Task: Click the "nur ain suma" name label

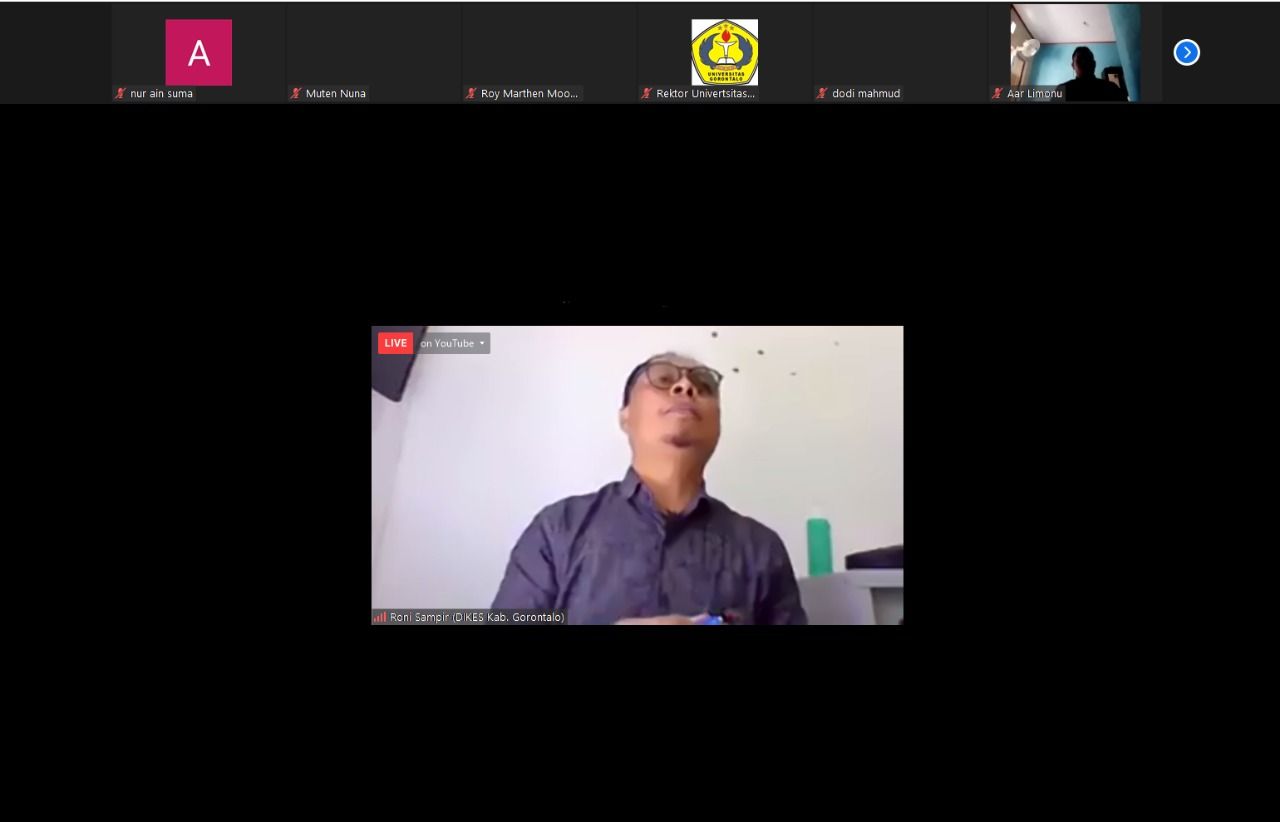Action: 161,94
